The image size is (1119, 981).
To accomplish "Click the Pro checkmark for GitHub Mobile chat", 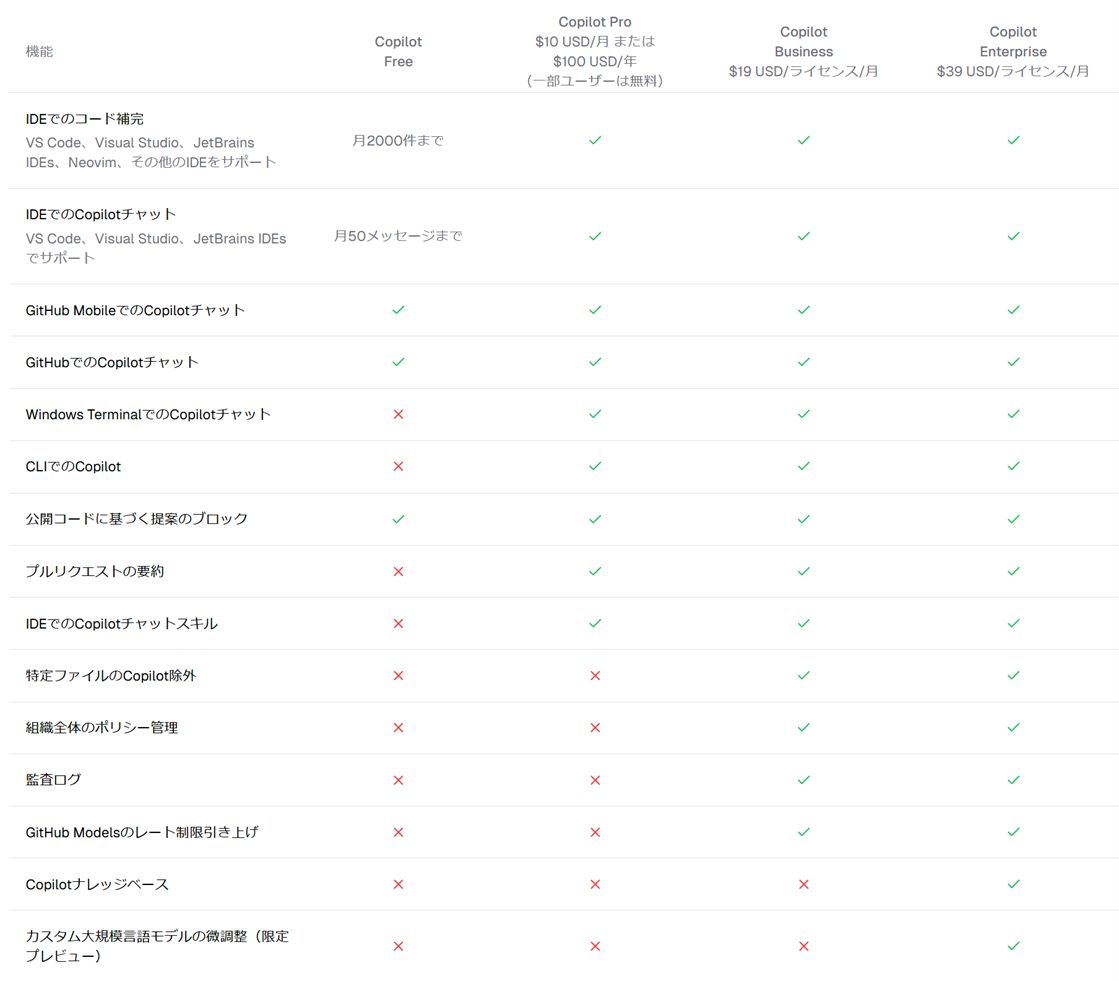I will 595,310.
